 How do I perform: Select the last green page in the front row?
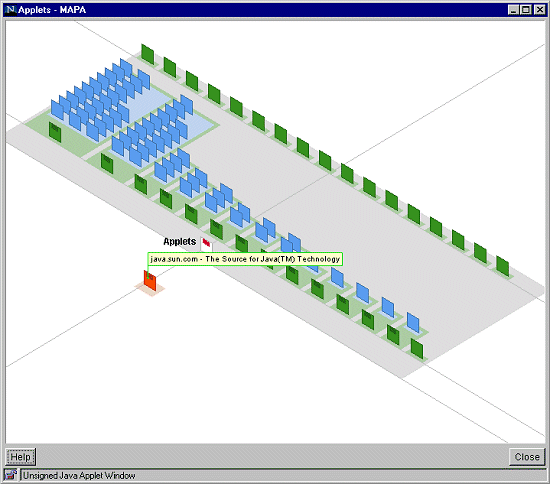[x=417, y=349]
